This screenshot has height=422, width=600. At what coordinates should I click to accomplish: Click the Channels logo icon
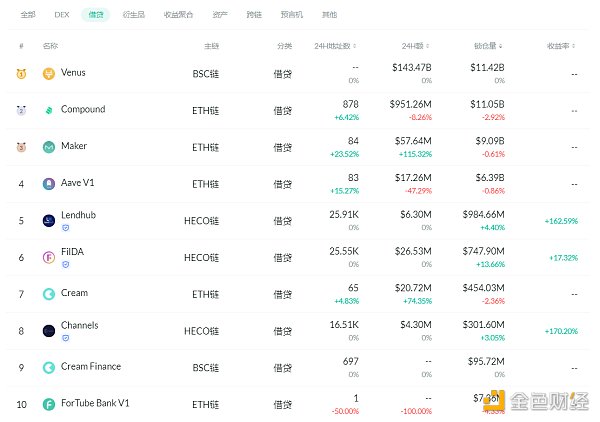pos(49,330)
